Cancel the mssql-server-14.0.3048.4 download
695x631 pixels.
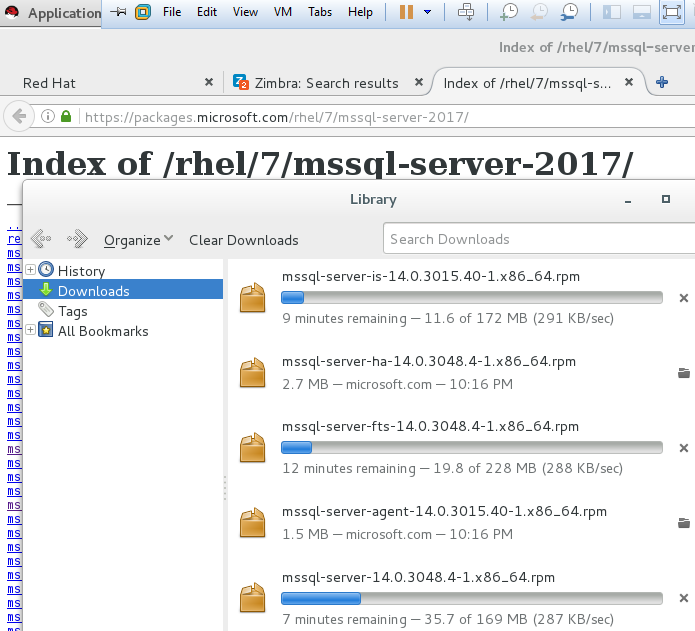click(x=684, y=598)
